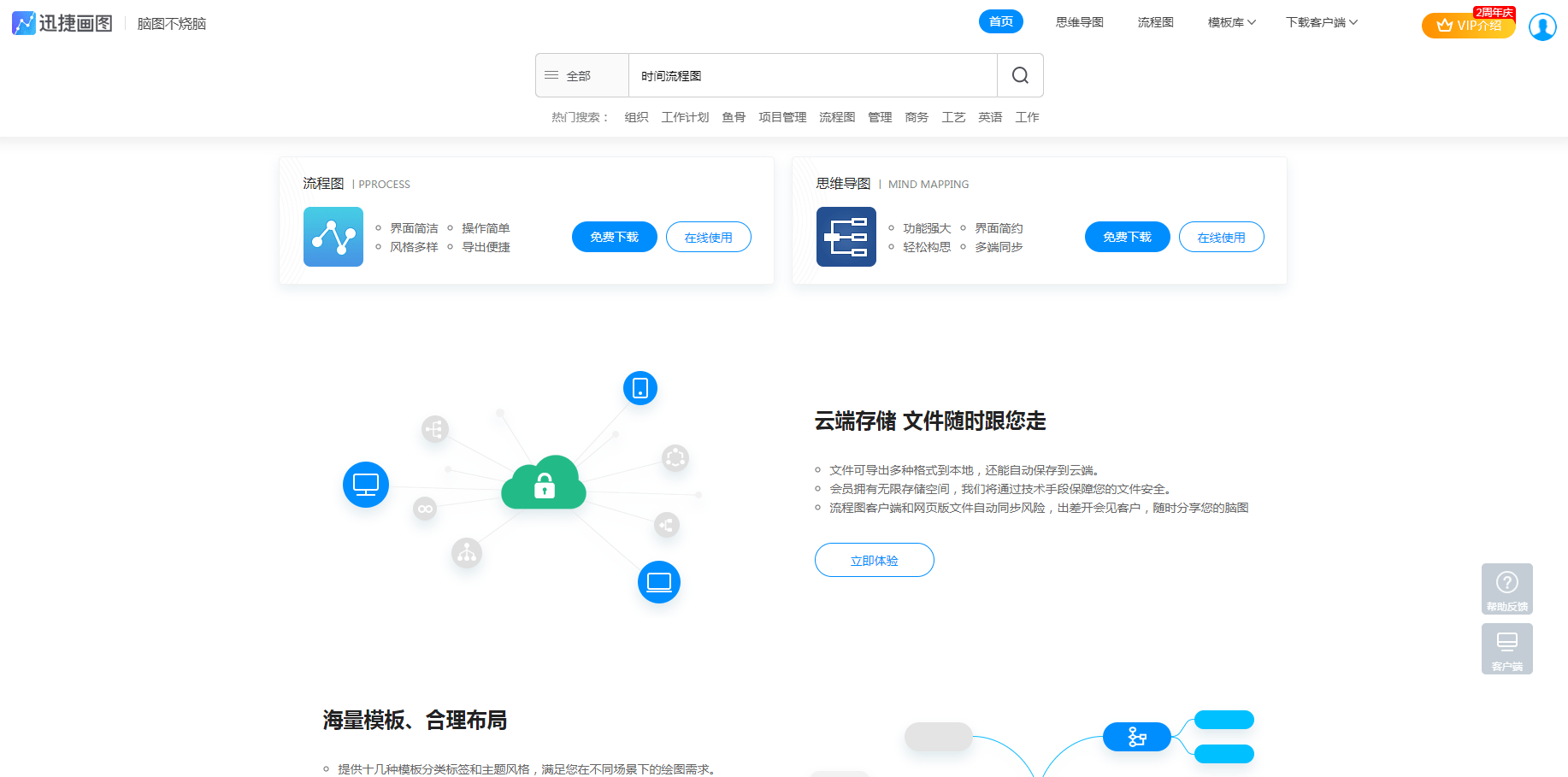Switch to the 思维导图 nav item

click(1079, 22)
